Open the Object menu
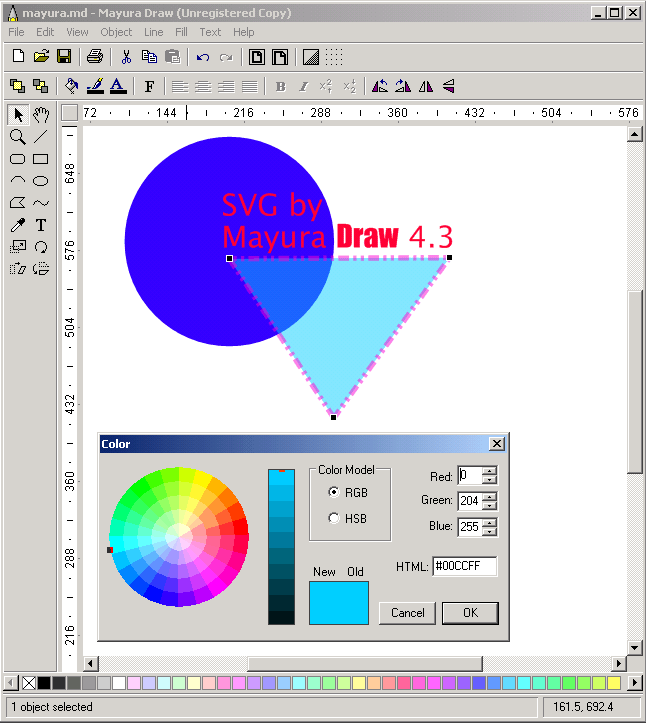Viewport: 646px width, 723px height. (116, 32)
